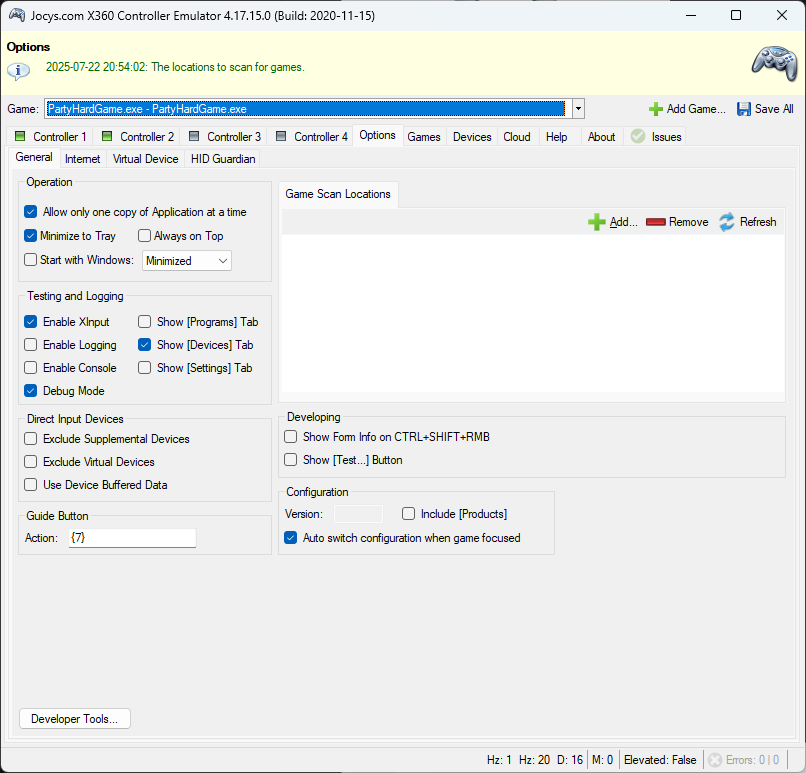Viewport: 806px width, 773px height.
Task: Toggle Auto switch configuration when game focused
Action: pyautogui.click(x=290, y=538)
